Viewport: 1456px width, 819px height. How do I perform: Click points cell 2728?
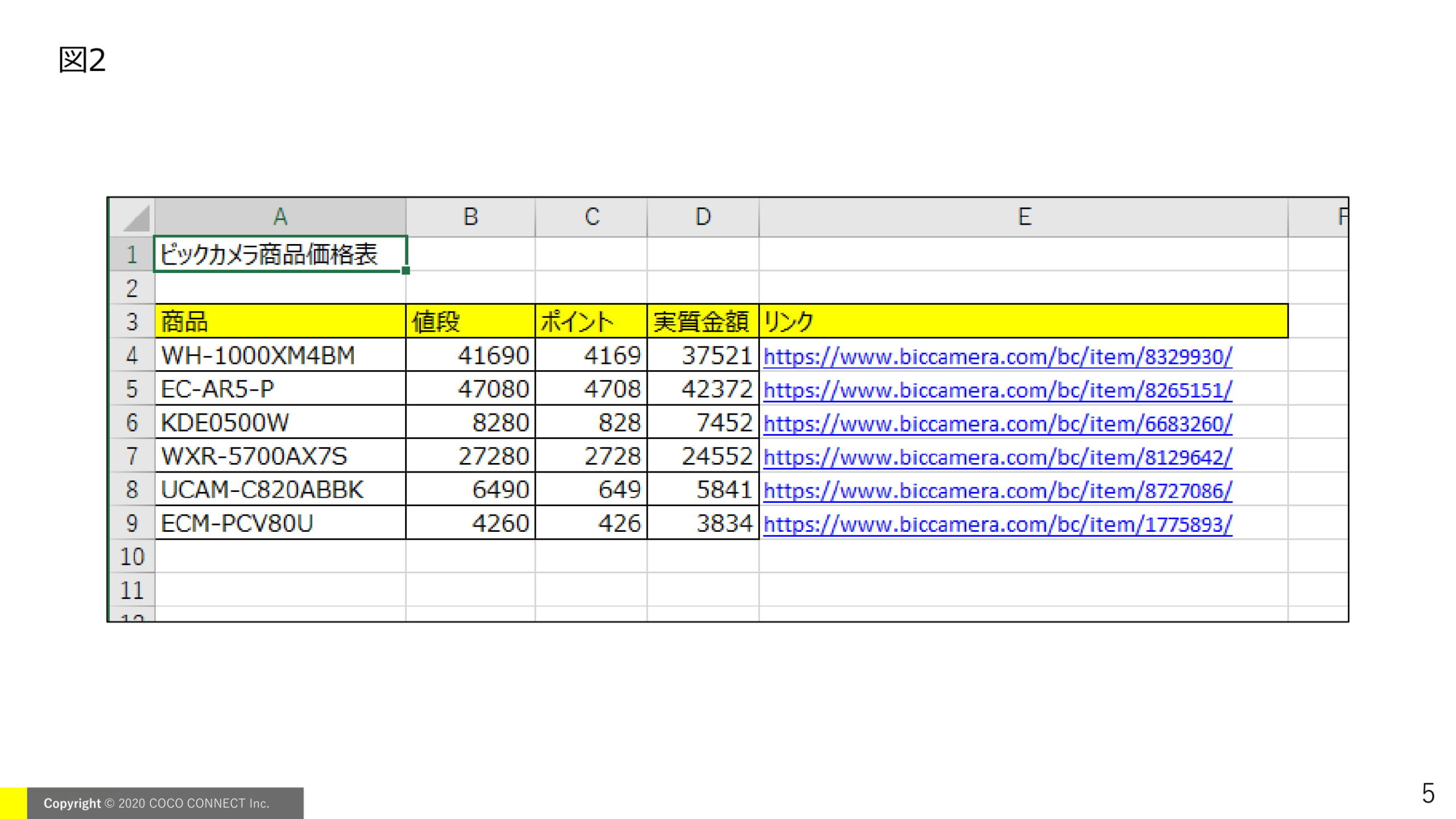pos(591,456)
